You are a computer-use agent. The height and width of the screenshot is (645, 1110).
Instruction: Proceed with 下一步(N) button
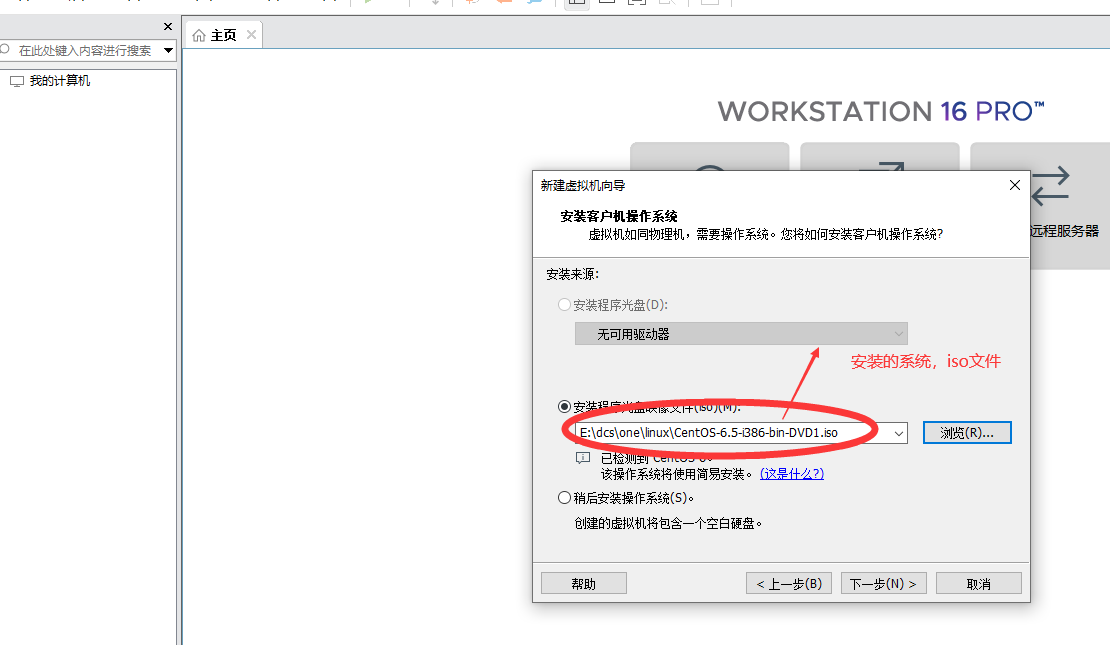[883, 583]
